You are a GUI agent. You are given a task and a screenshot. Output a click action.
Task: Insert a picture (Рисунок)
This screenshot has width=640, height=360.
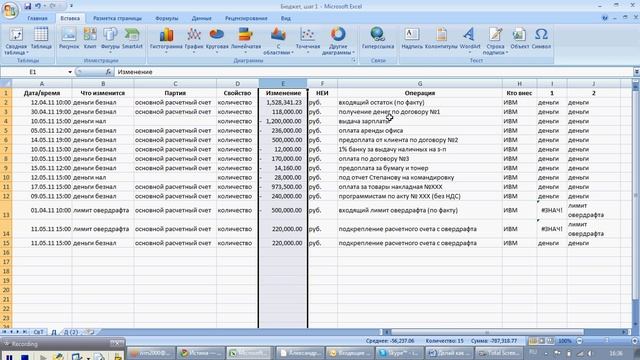click(69, 38)
